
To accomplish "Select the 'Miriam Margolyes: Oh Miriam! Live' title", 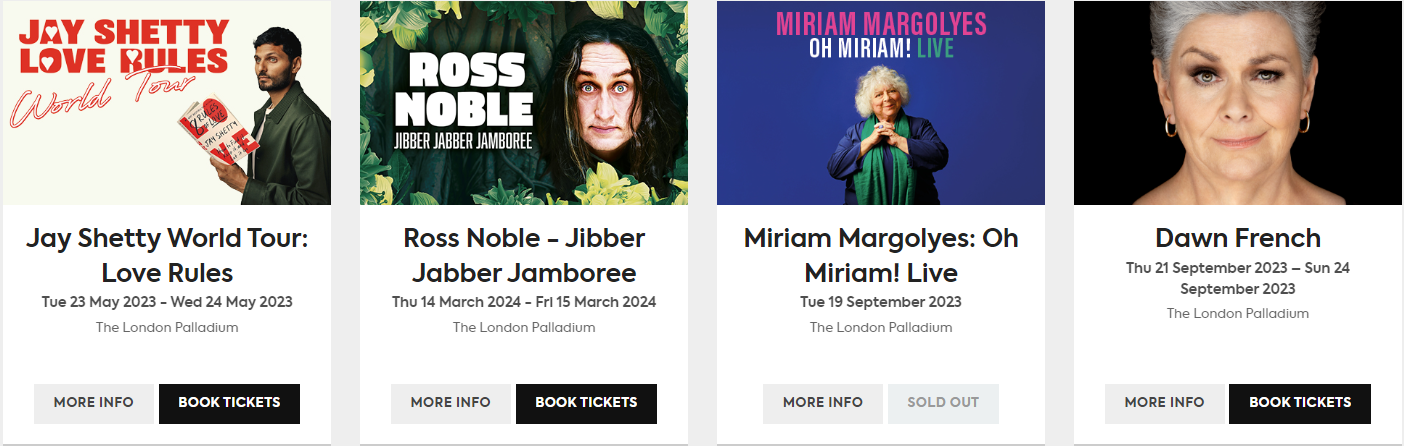I will click(x=881, y=255).
